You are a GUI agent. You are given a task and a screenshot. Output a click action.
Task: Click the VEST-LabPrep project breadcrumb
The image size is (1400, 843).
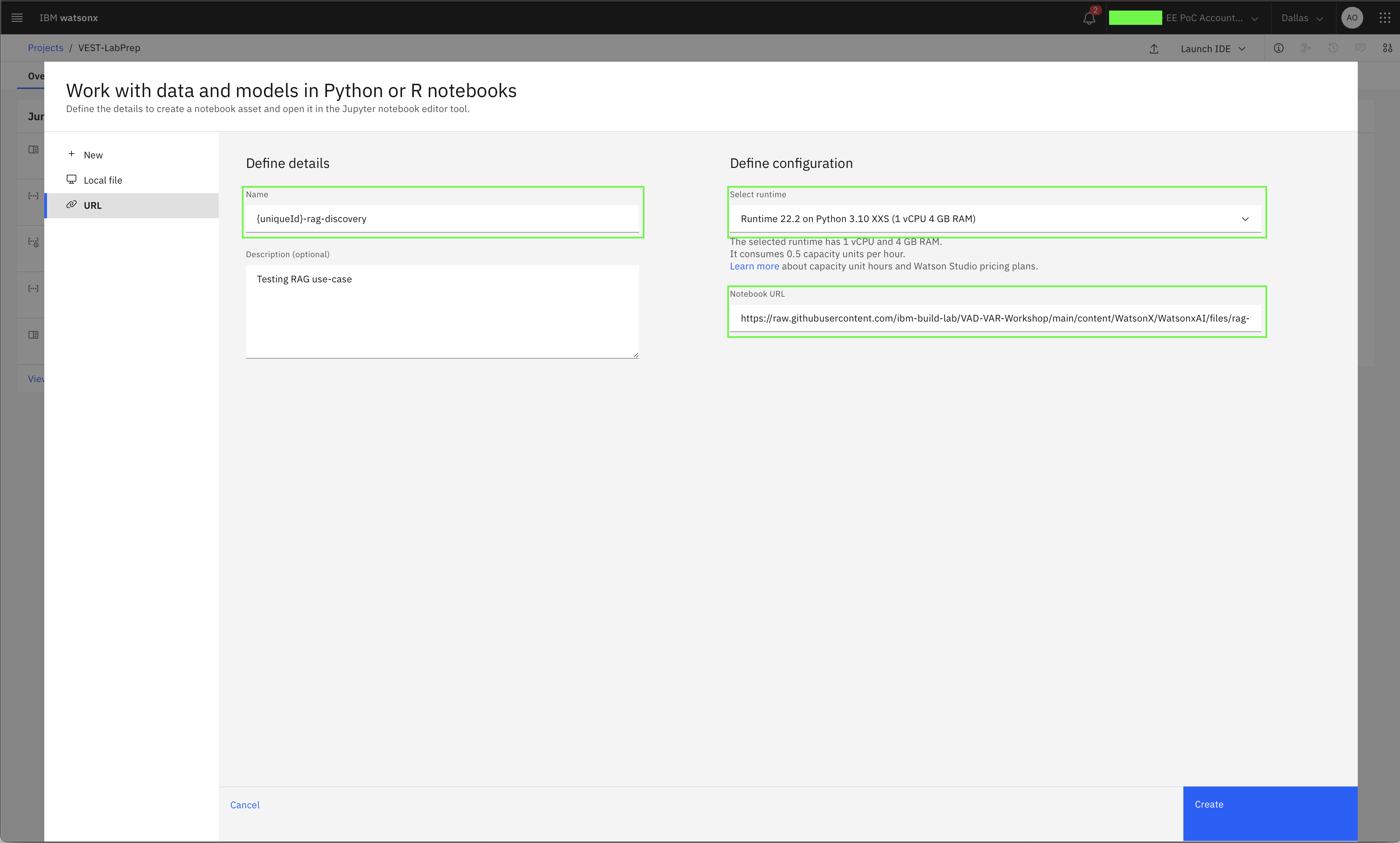click(108, 47)
